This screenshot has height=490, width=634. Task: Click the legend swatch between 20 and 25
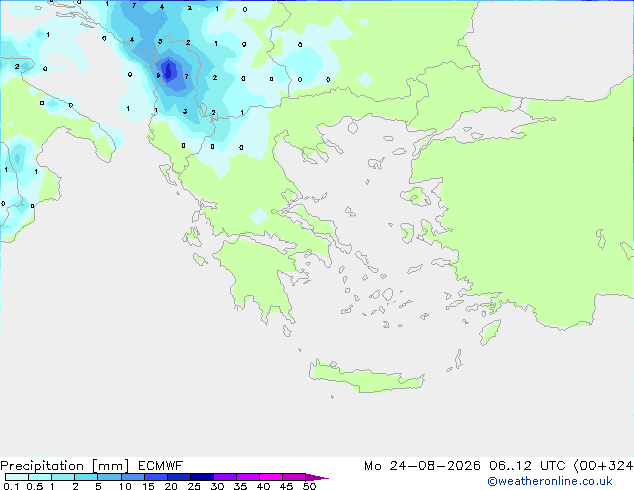coord(178,477)
